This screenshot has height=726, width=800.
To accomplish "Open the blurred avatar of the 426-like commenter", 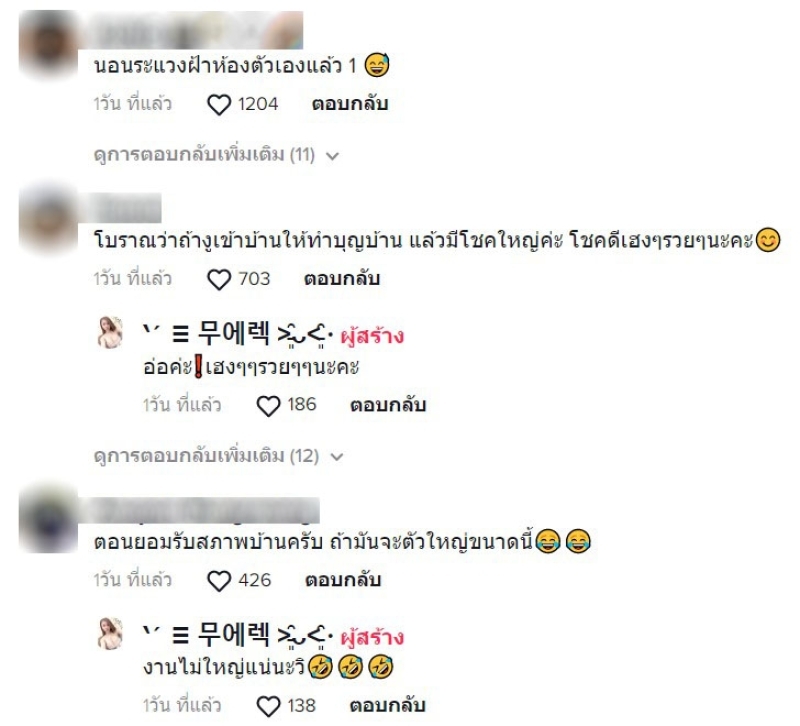I will click(x=48, y=518).
